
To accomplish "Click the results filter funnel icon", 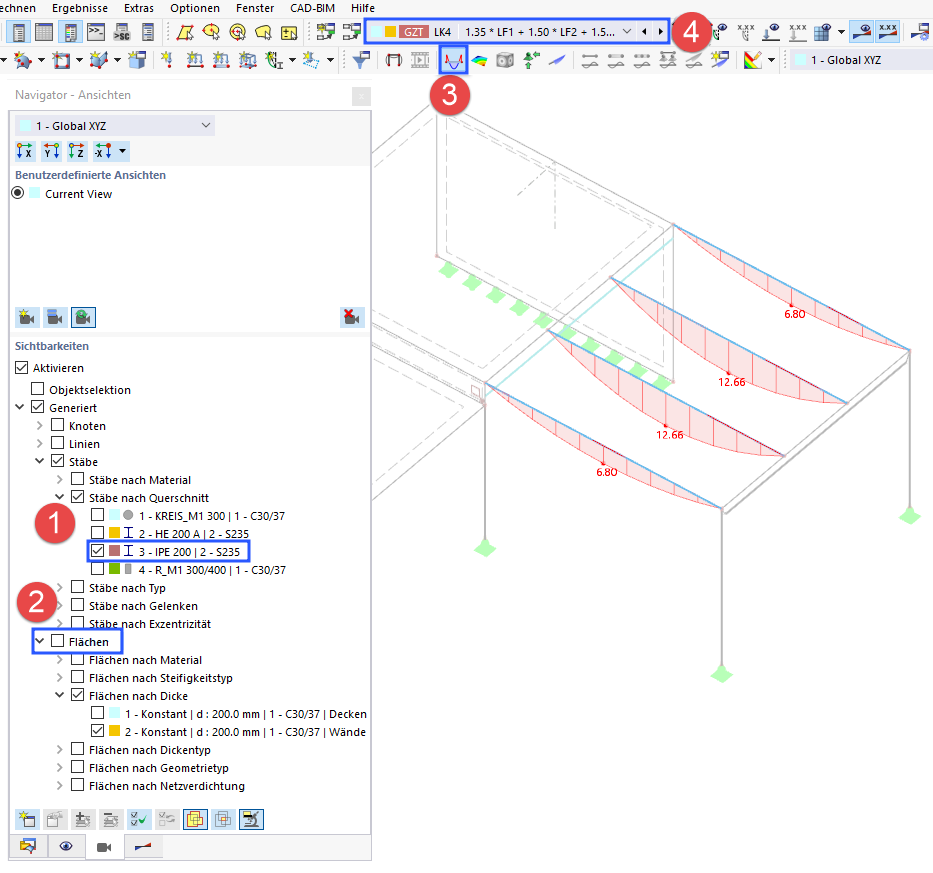I will pos(361,60).
